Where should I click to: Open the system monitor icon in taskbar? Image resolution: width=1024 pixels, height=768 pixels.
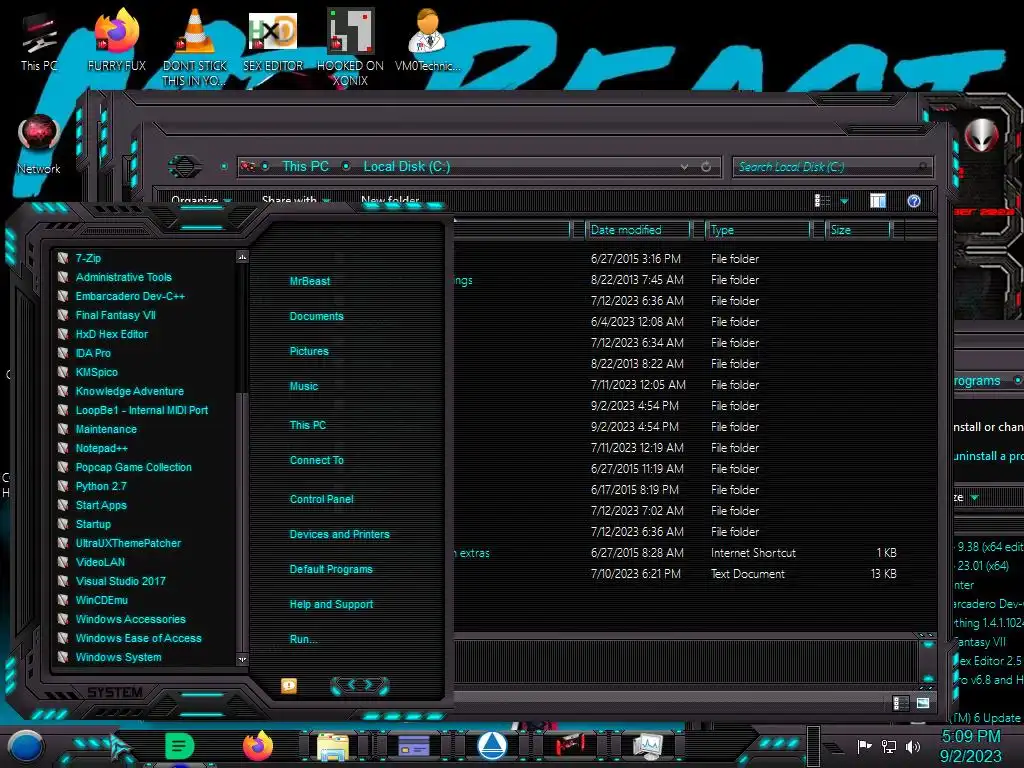coord(648,746)
